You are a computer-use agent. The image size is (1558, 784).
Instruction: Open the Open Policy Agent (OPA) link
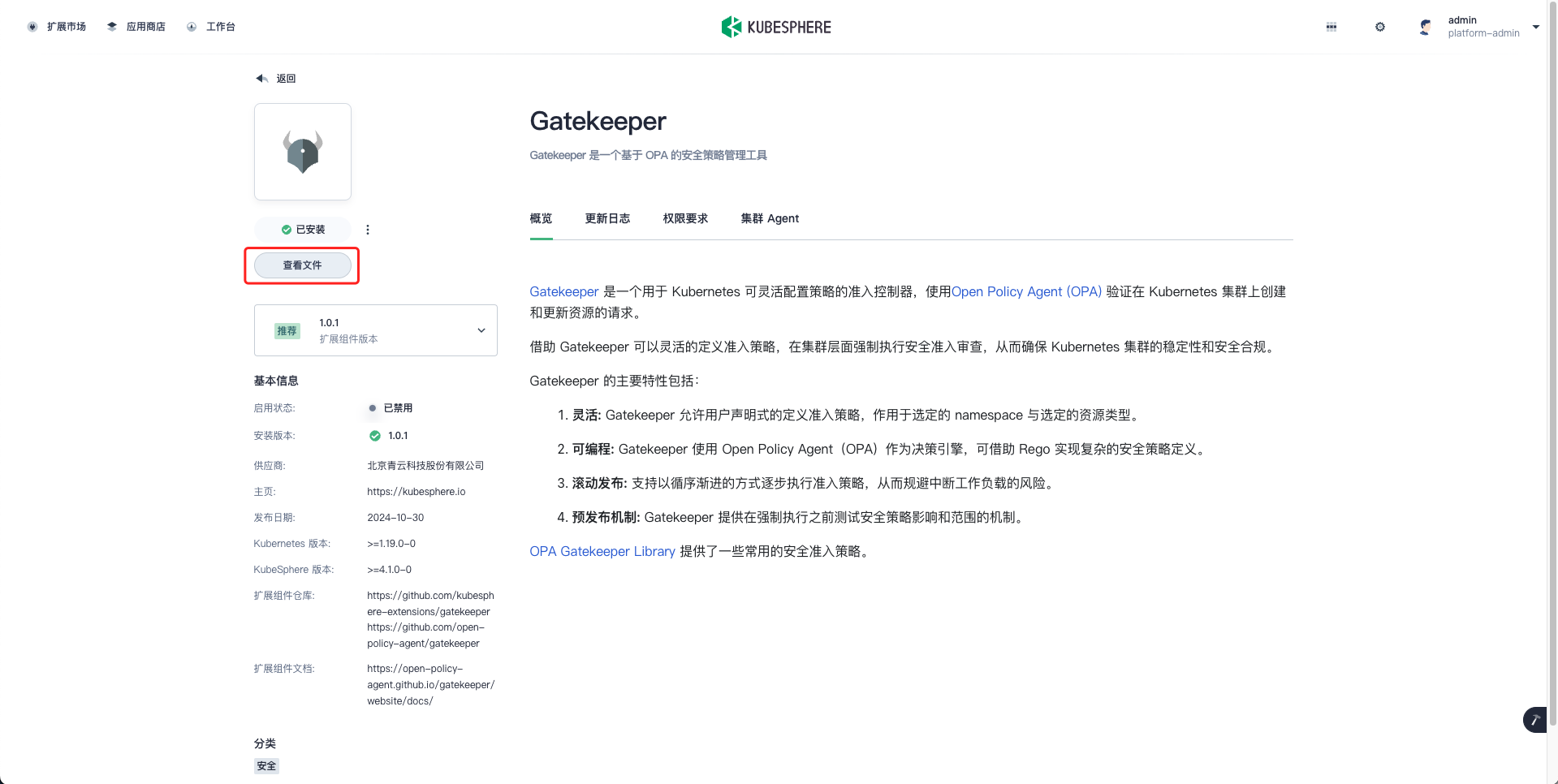pyautogui.click(x=1026, y=291)
